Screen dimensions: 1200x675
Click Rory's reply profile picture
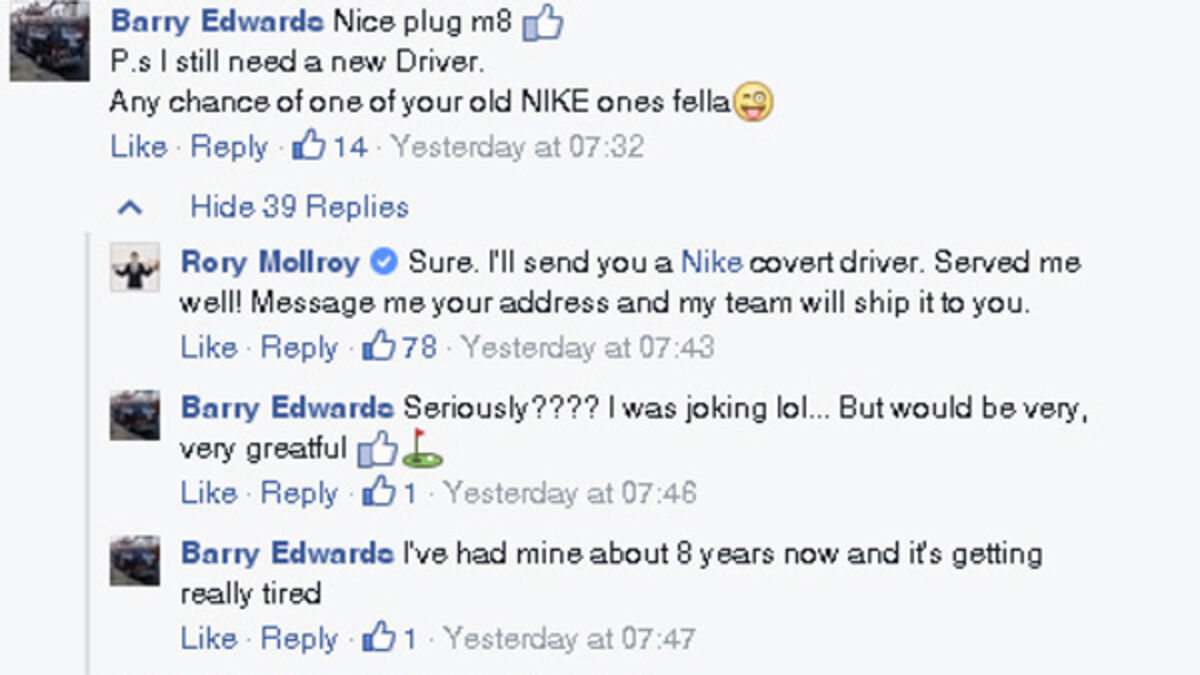[135, 267]
